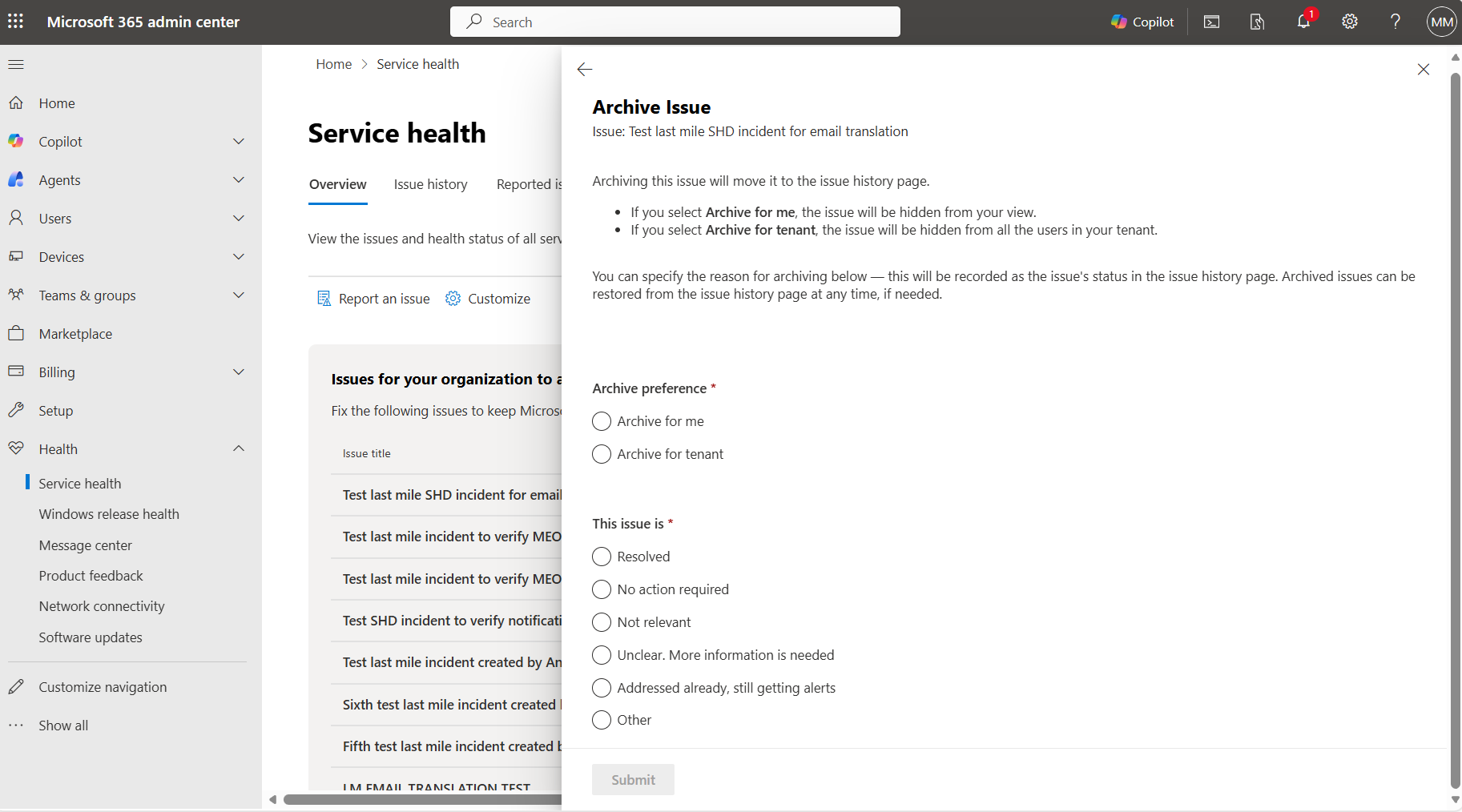Expand the Billing navigation section
The height and width of the screenshot is (812, 1462).
coord(238,372)
